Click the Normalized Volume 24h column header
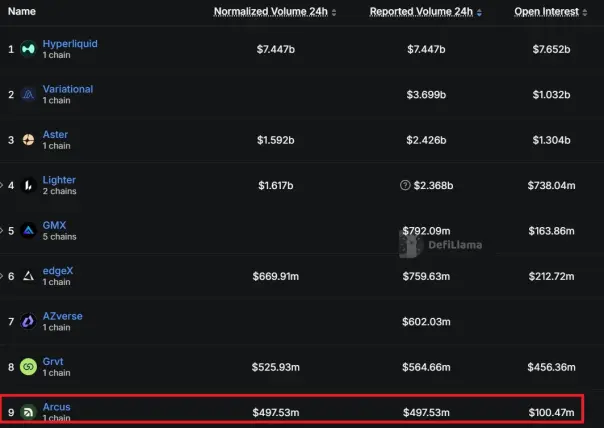This screenshot has width=604, height=428. click(271, 12)
